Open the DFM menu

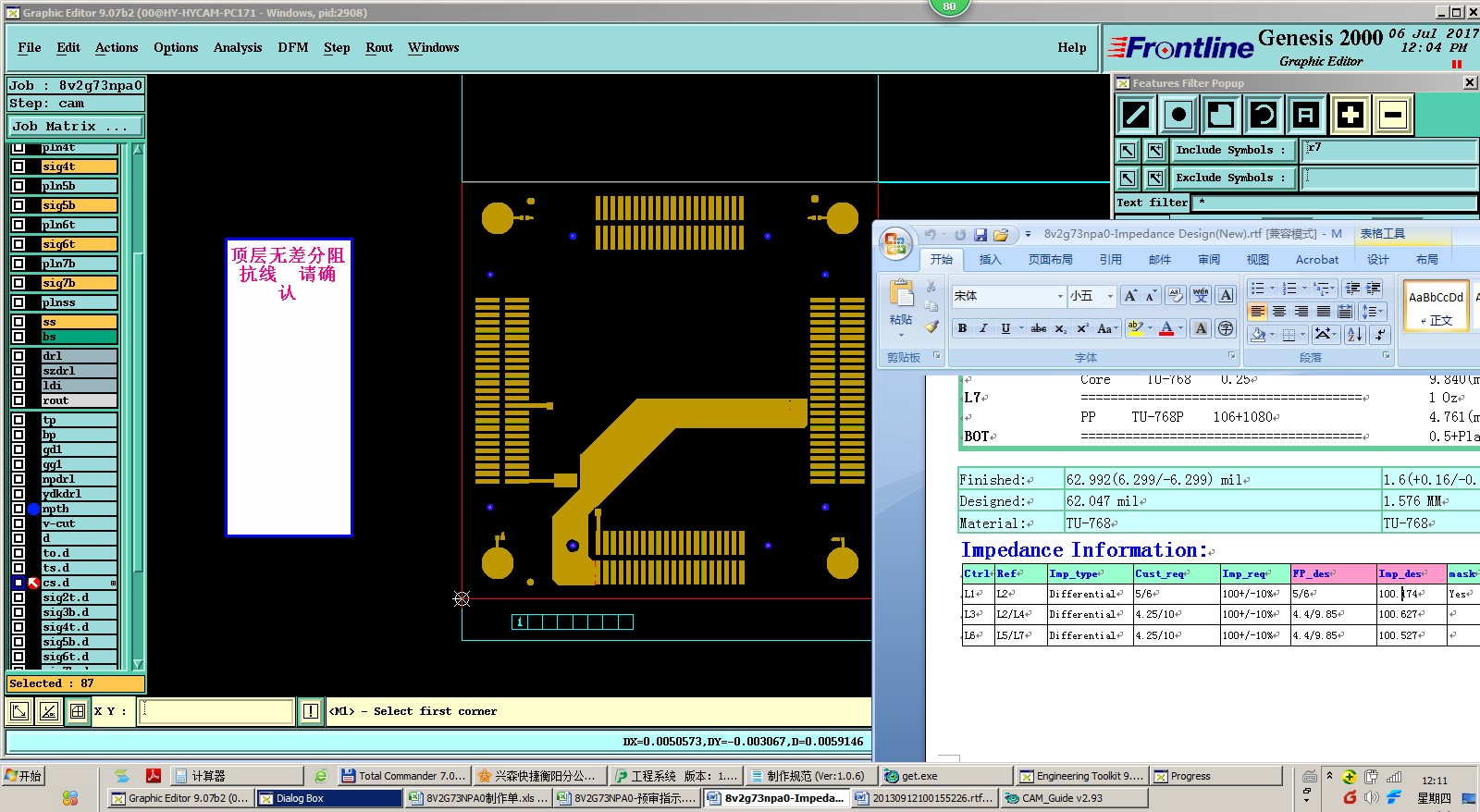point(292,48)
